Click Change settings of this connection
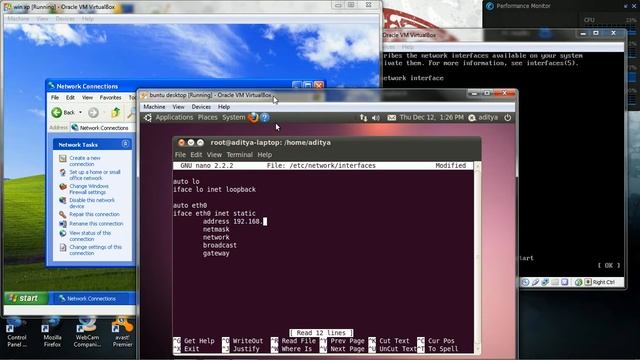The image size is (640, 360). coord(96,250)
